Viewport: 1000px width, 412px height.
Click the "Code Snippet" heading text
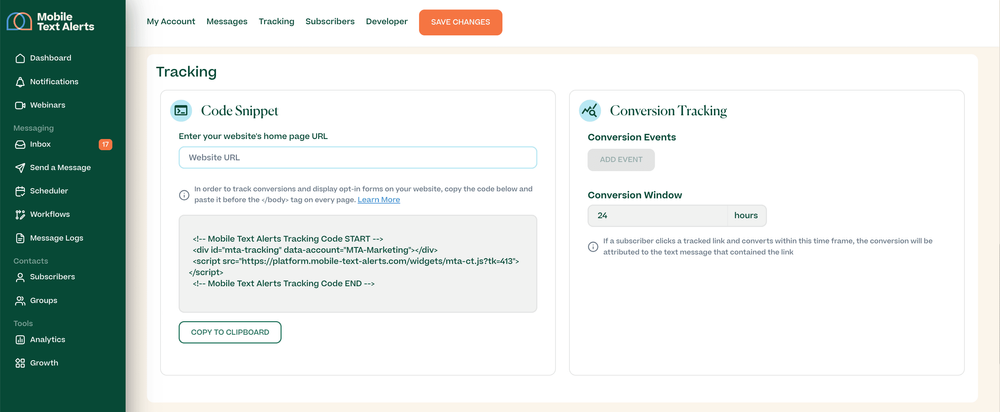240,111
